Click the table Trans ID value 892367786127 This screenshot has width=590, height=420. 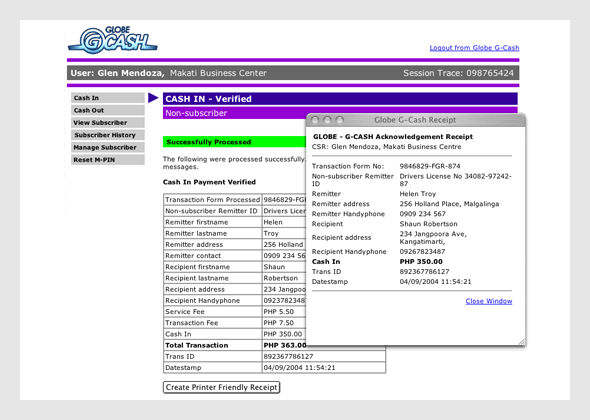[288, 356]
